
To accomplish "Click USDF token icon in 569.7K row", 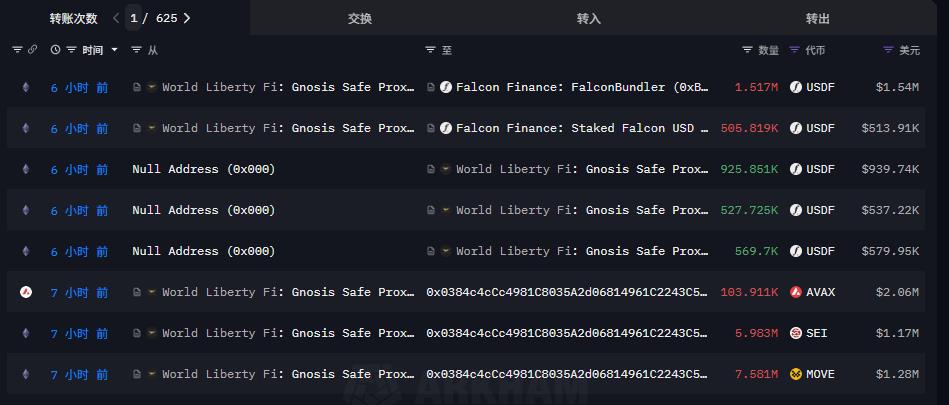I will point(796,251).
